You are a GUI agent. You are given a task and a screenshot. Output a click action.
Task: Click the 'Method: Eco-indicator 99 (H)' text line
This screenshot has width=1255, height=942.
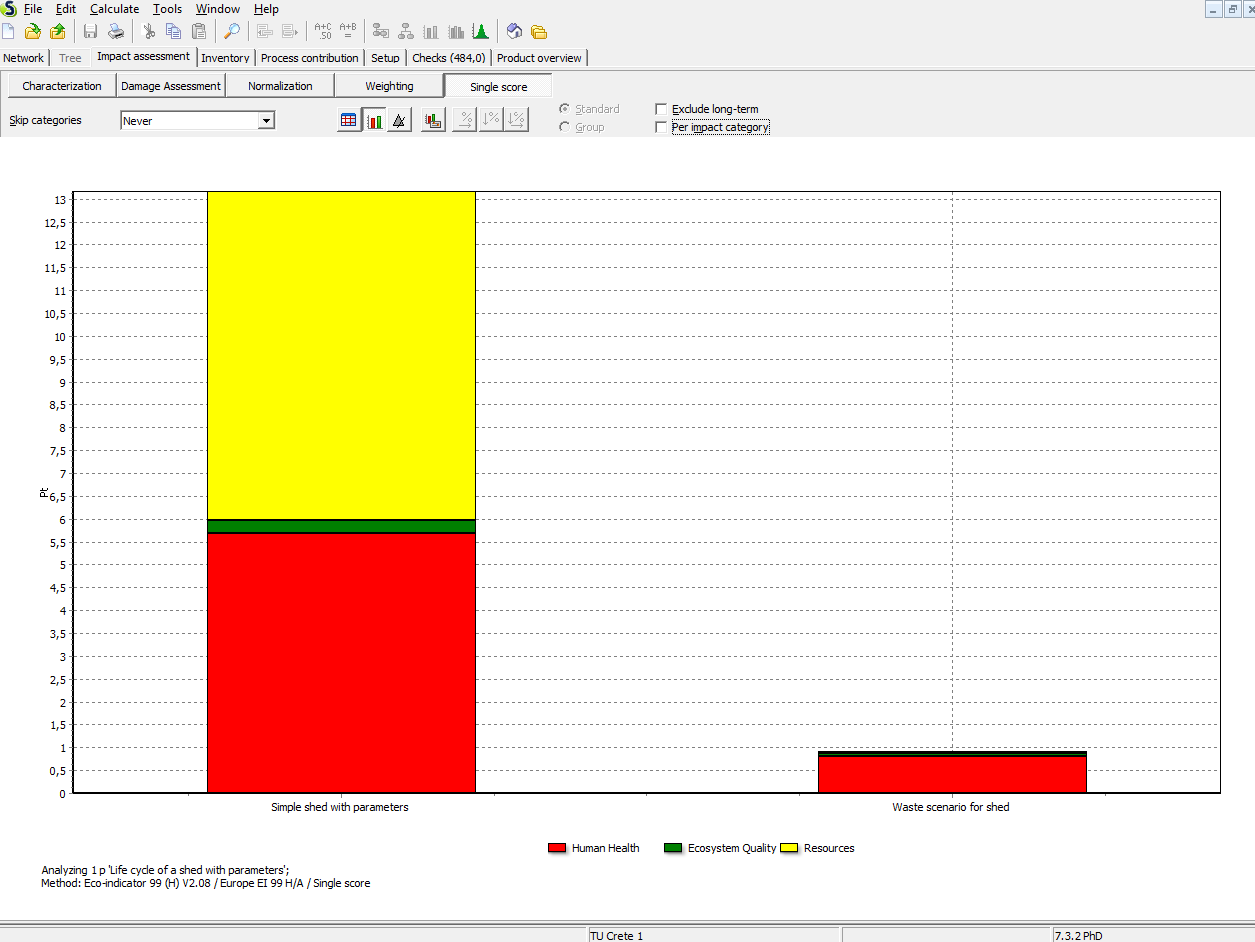click(206, 883)
